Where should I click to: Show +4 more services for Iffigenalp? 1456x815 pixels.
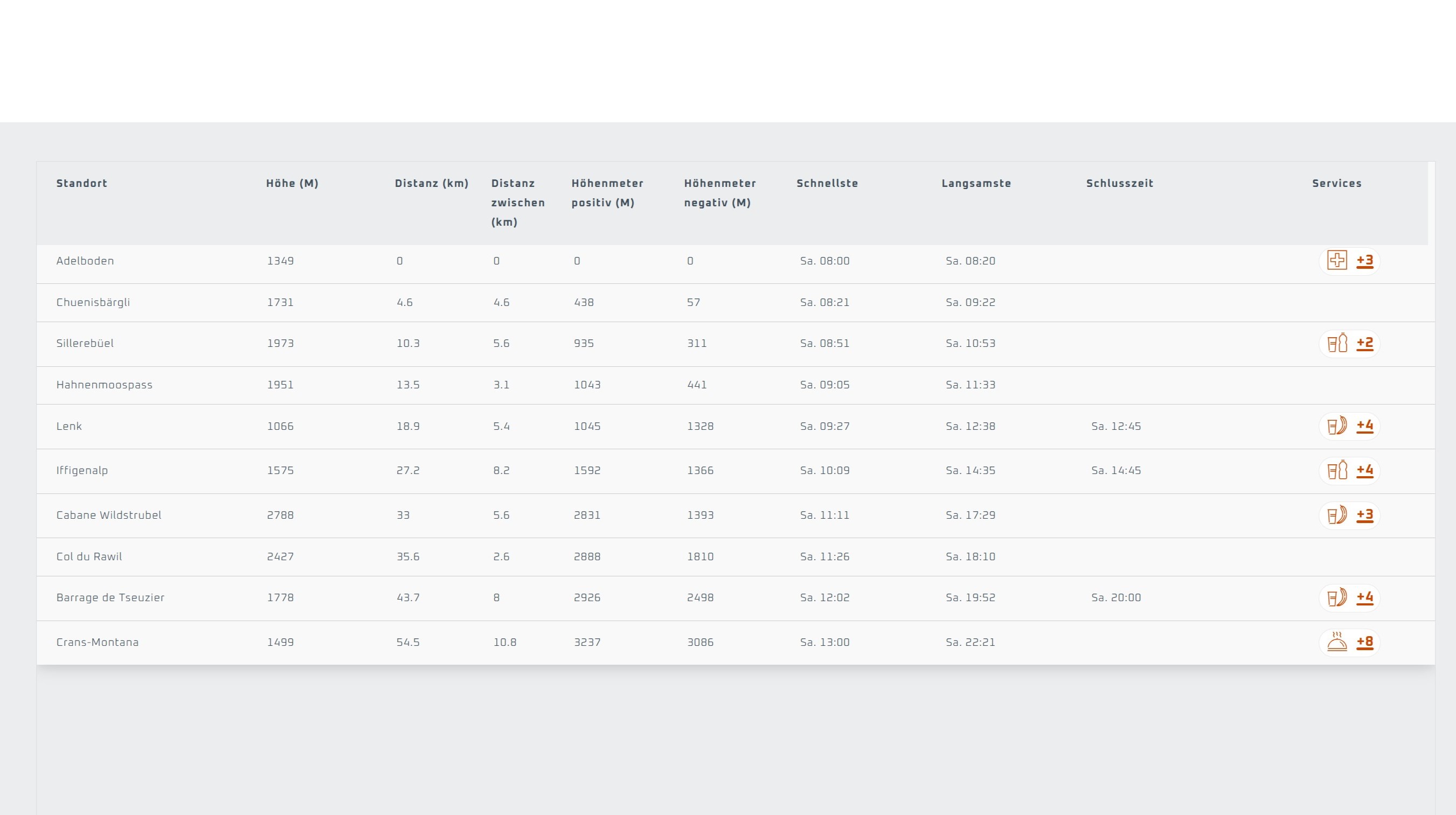(x=1364, y=470)
